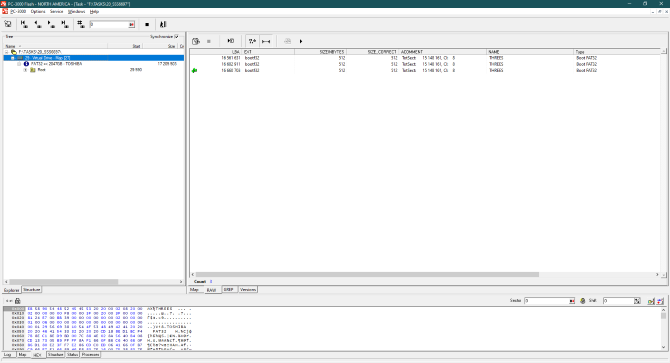Switch to the Structure tab under tree
The height and width of the screenshot is (363, 670).
(x=32, y=290)
